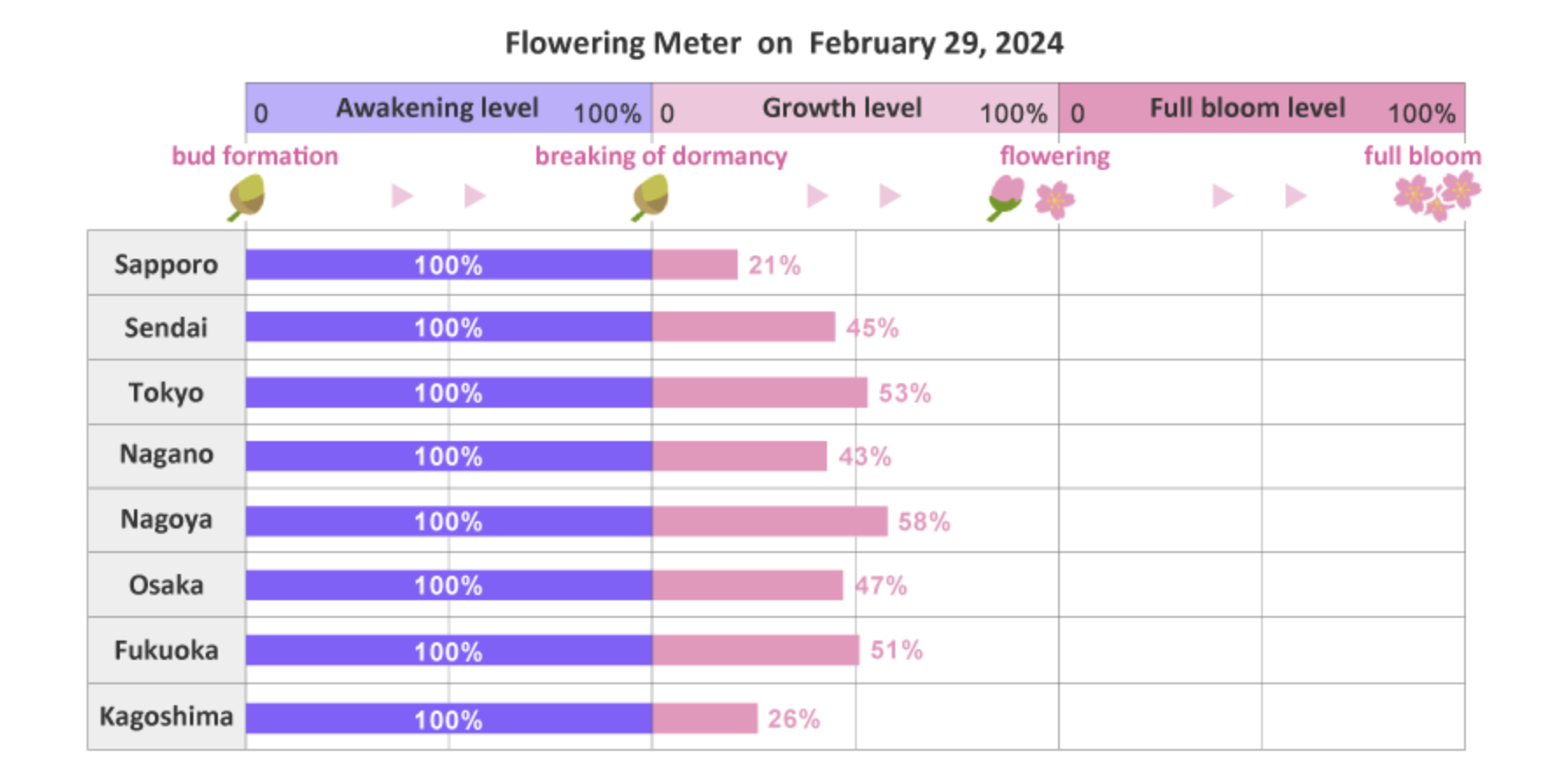Click the Flowering Meter chart title
1563x784 pixels.
783,43
